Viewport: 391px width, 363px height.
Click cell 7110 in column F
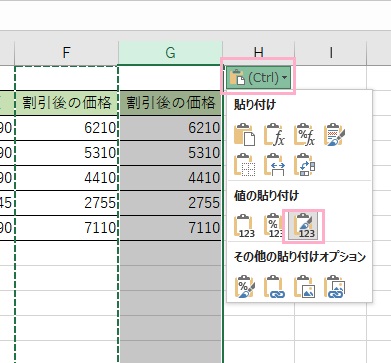tap(66, 228)
